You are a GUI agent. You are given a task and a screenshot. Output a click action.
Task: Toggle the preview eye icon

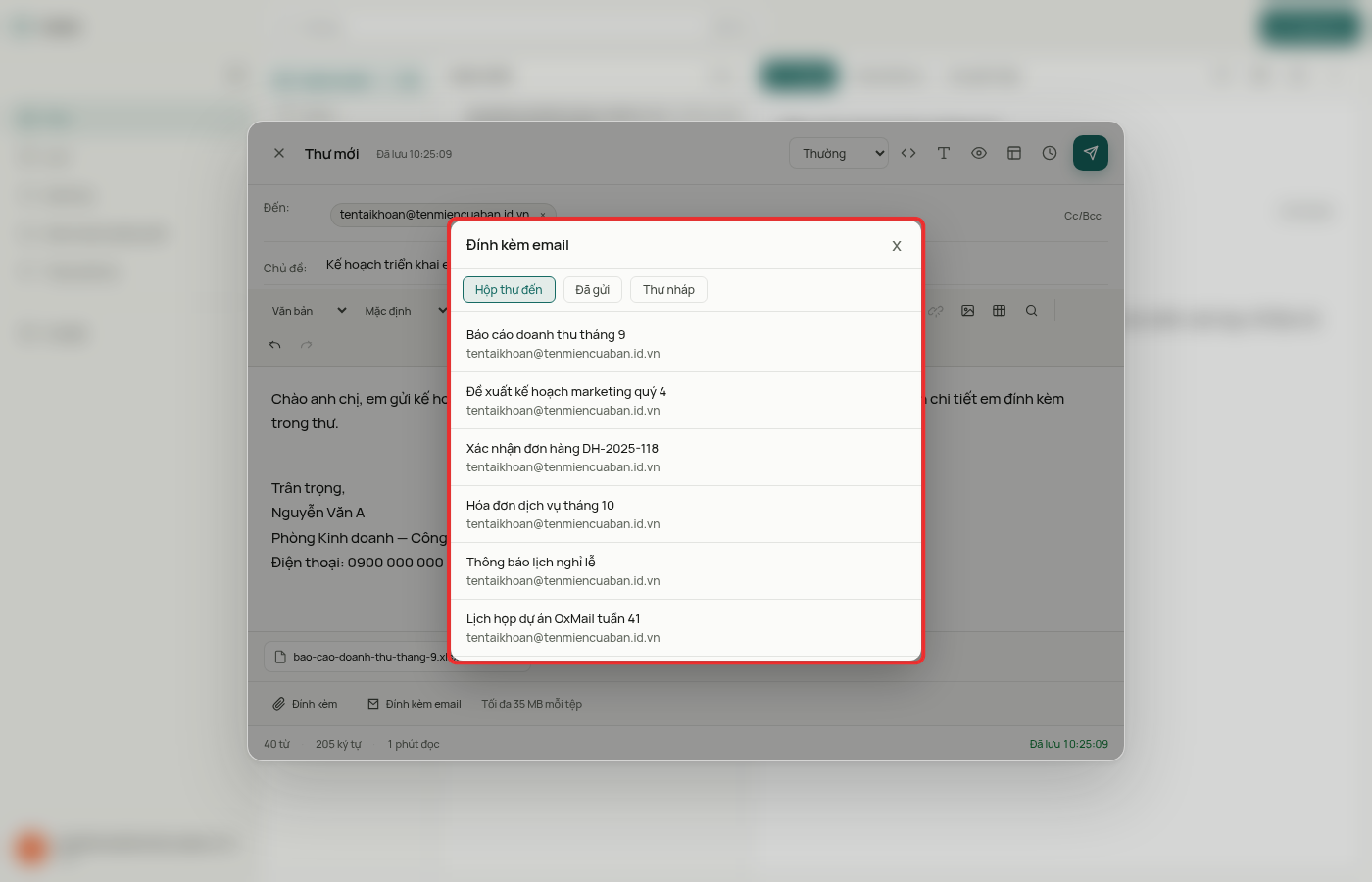tap(979, 153)
